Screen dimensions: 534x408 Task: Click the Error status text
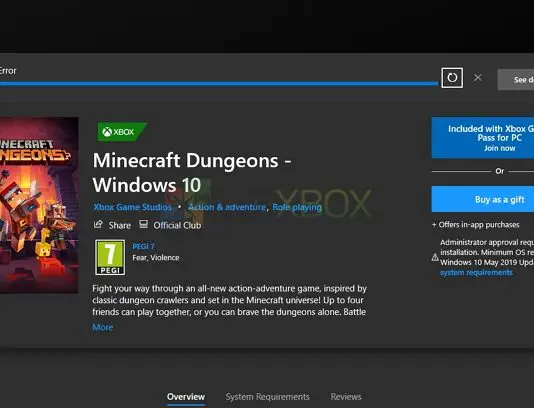click(8, 71)
